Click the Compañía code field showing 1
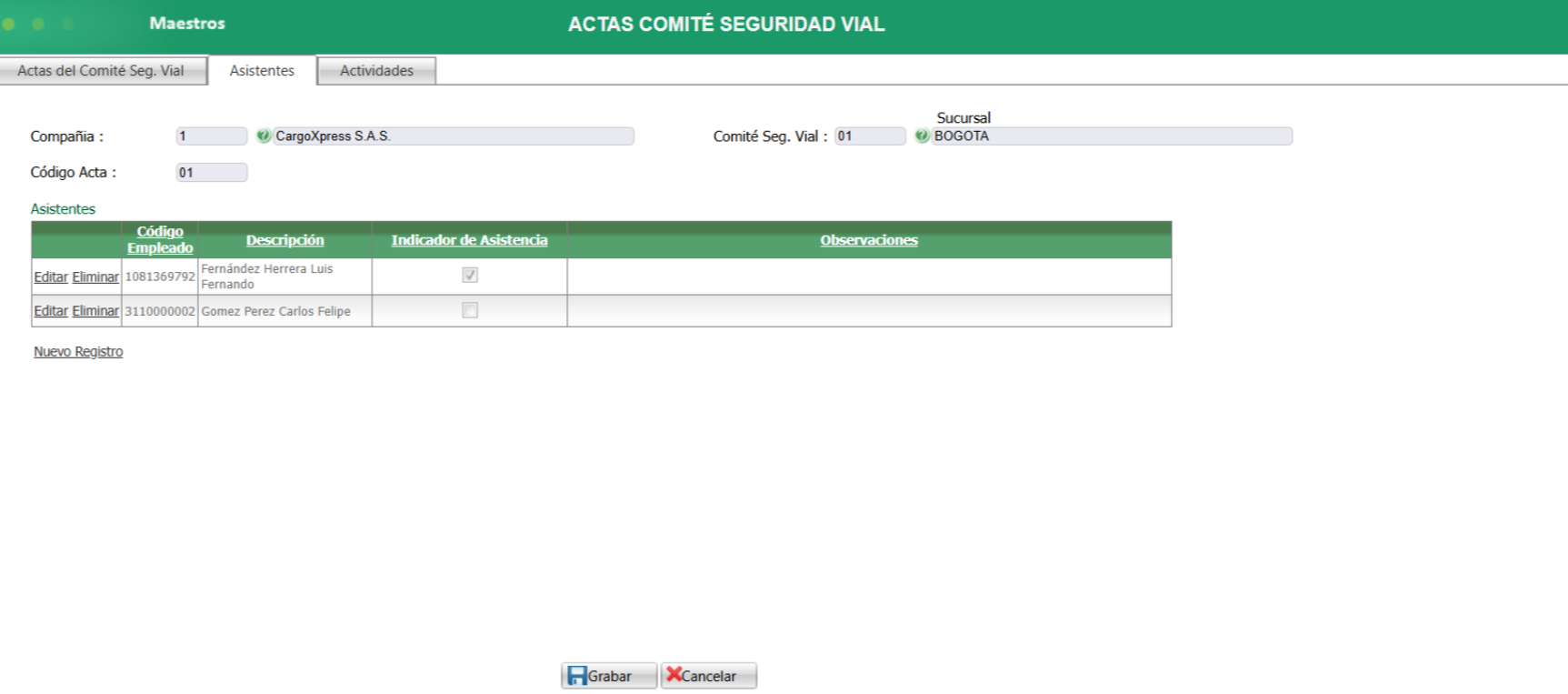1568x694 pixels. tap(211, 136)
